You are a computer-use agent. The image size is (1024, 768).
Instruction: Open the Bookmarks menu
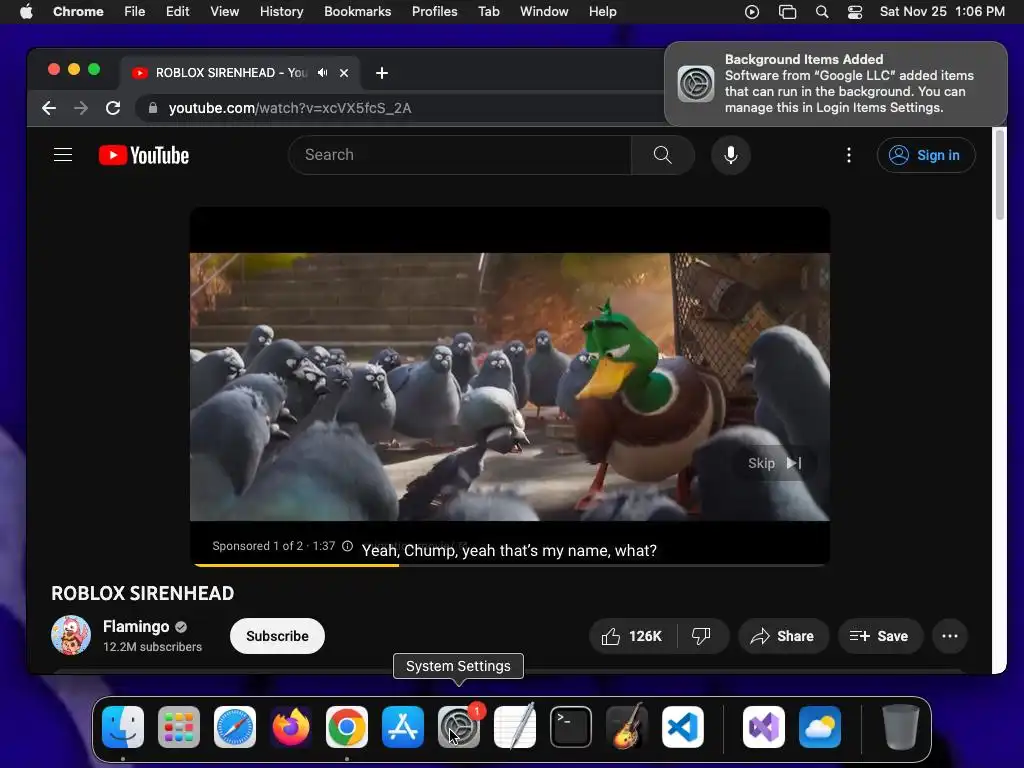click(x=357, y=12)
